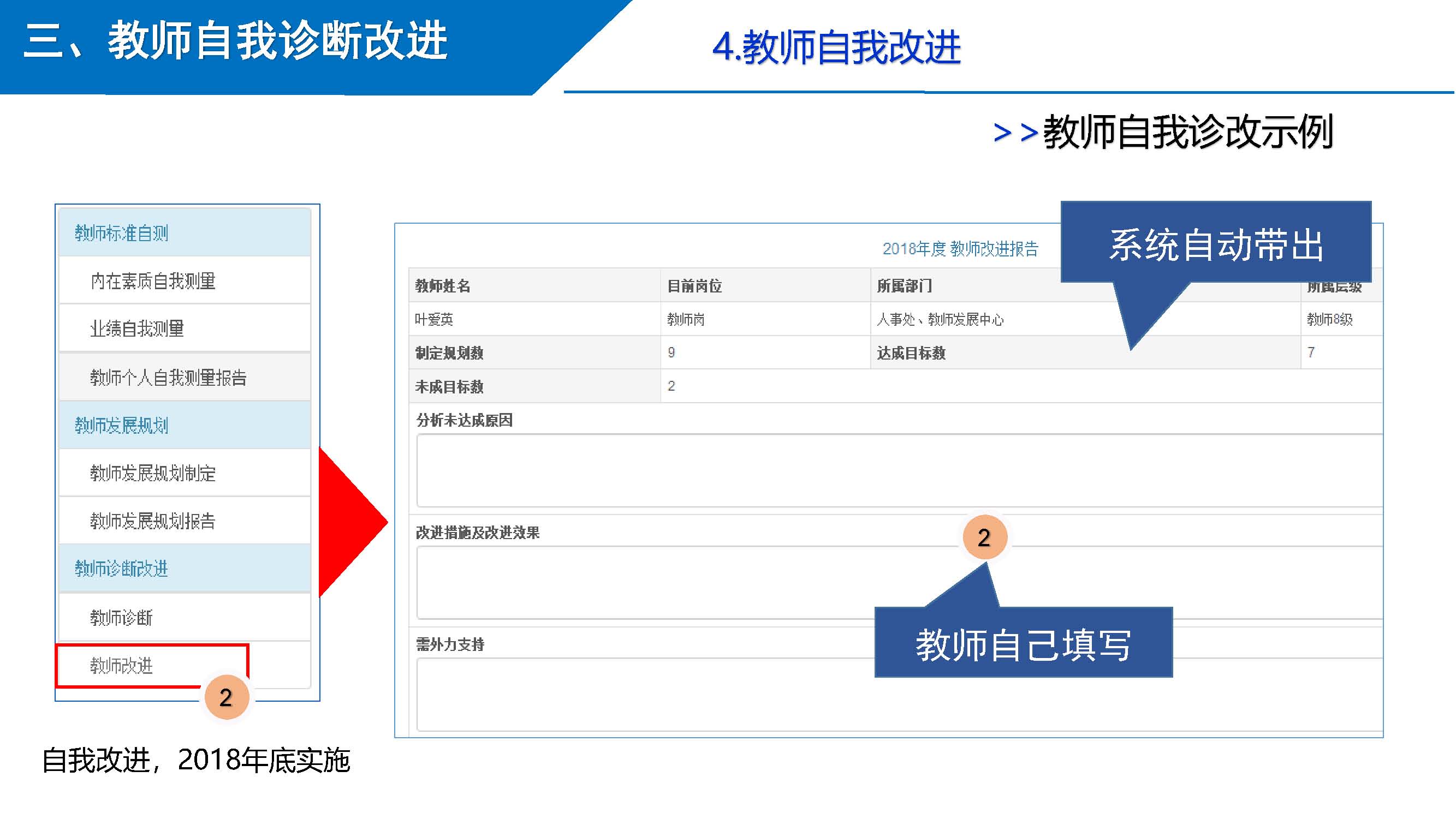Open 教师发展规划报告 page
This screenshot has width=1456, height=819.
(153, 520)
